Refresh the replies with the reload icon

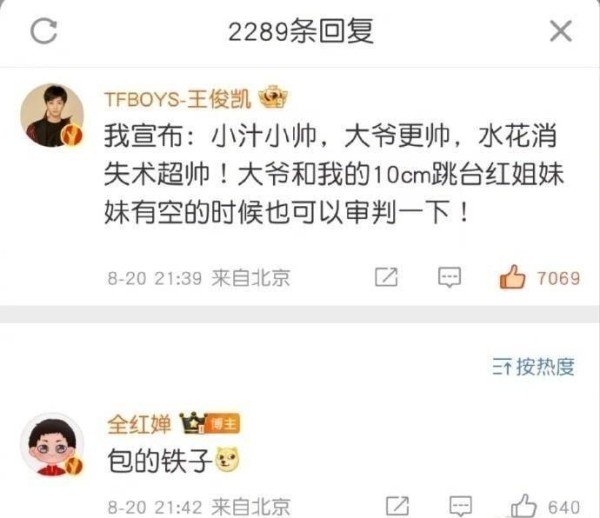tap(44, 31)
